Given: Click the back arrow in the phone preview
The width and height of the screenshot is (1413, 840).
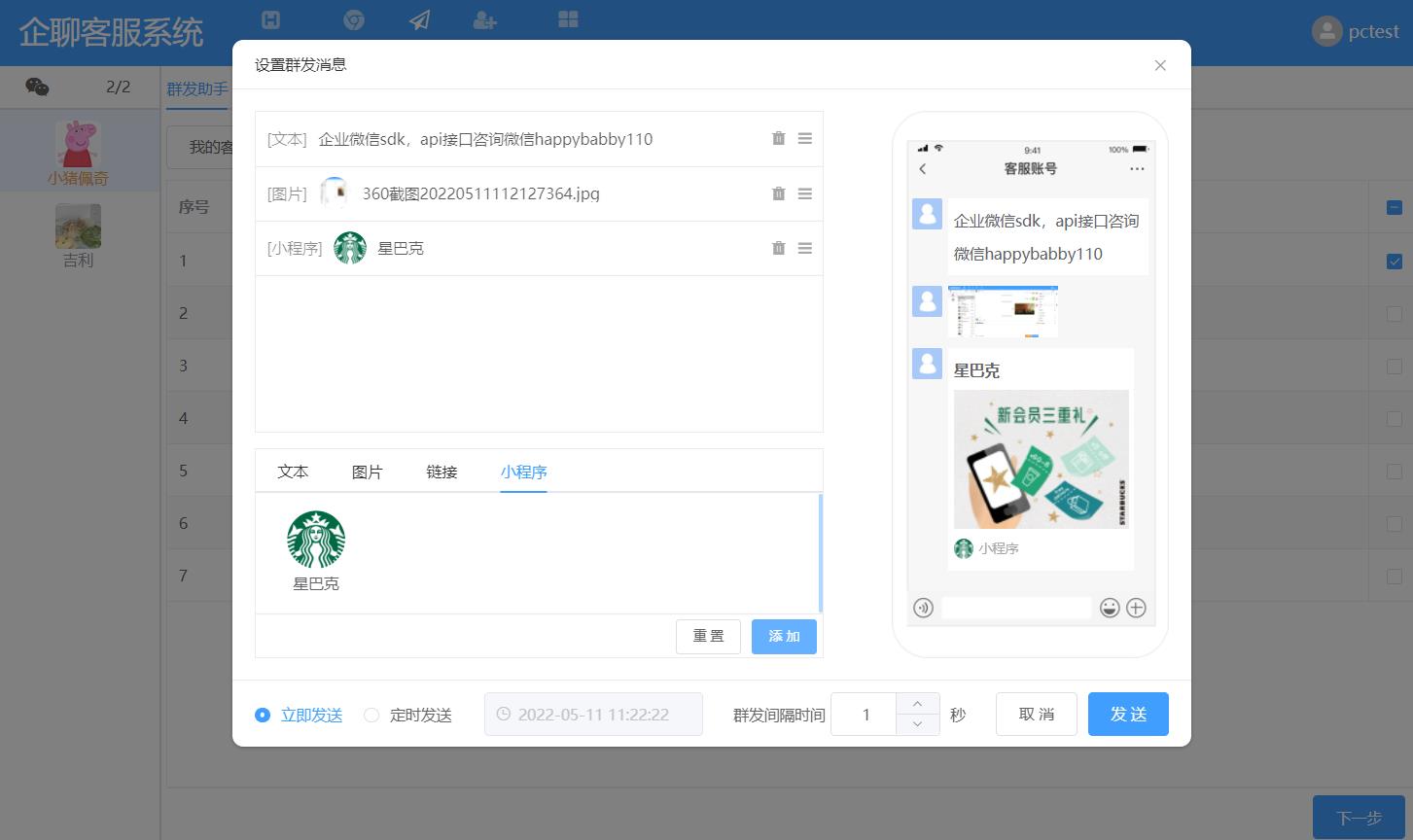Looking at the screenshot, I should [923, 169].
